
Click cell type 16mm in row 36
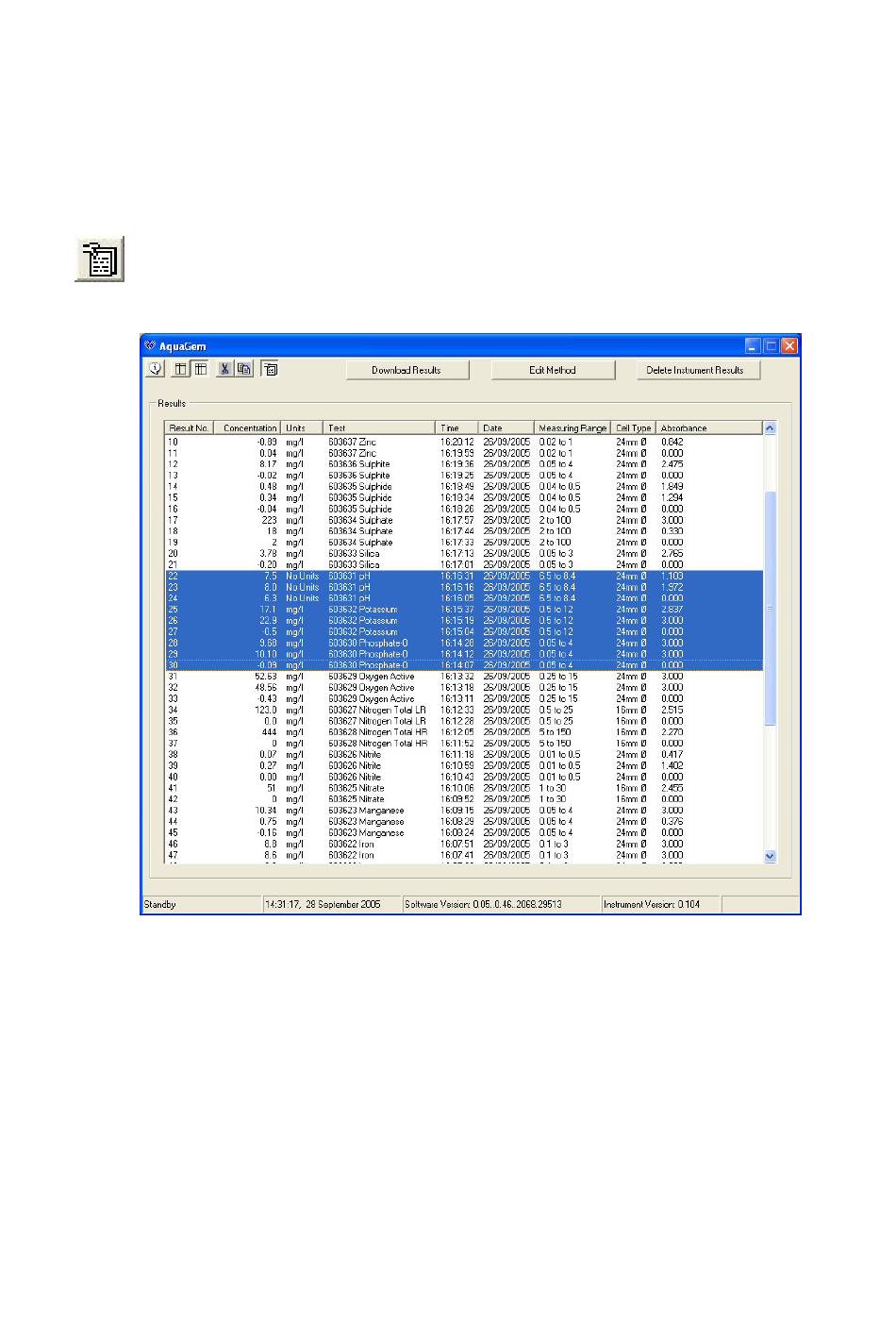[x=632, y=732]
